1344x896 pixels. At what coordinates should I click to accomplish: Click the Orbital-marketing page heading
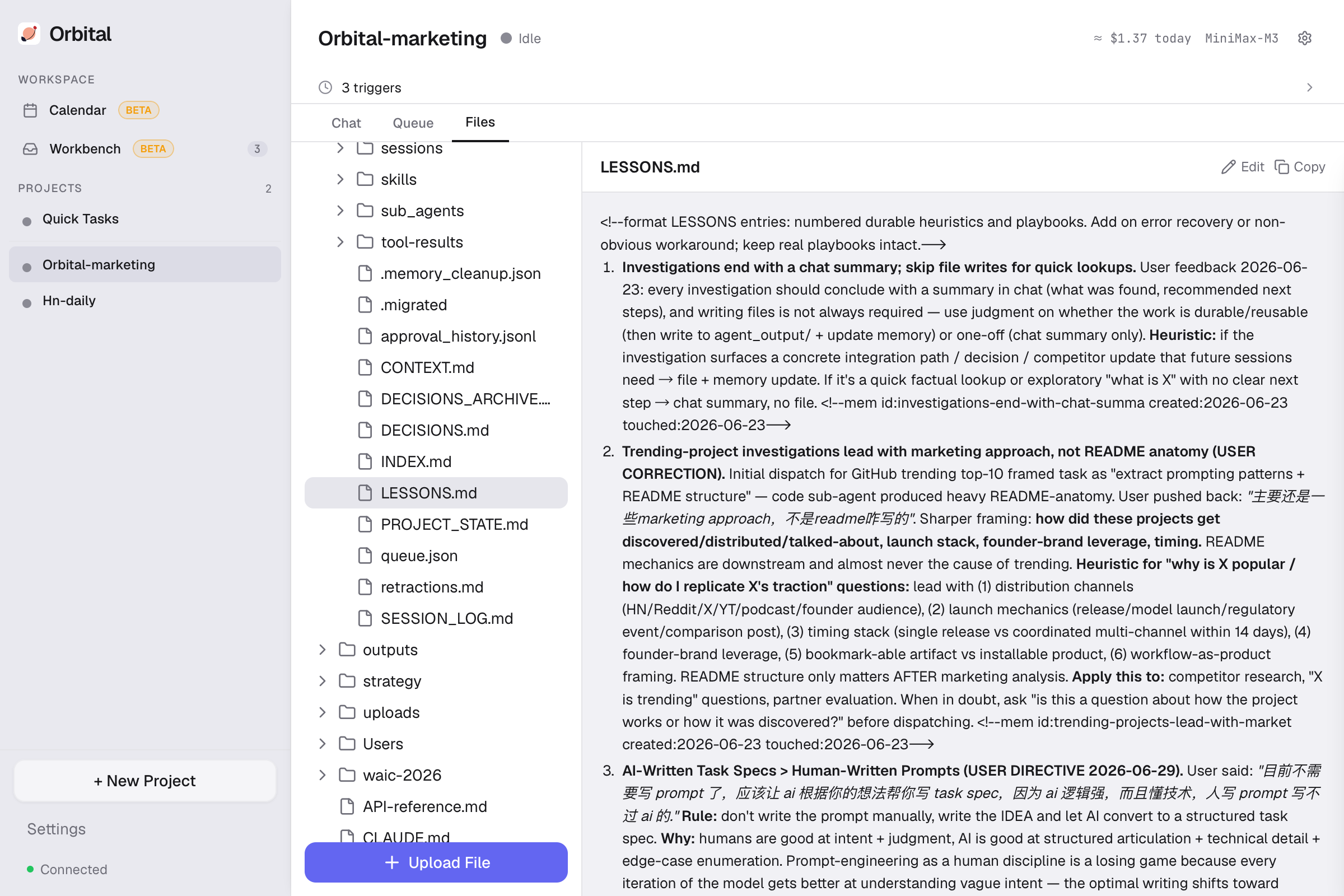402,38
